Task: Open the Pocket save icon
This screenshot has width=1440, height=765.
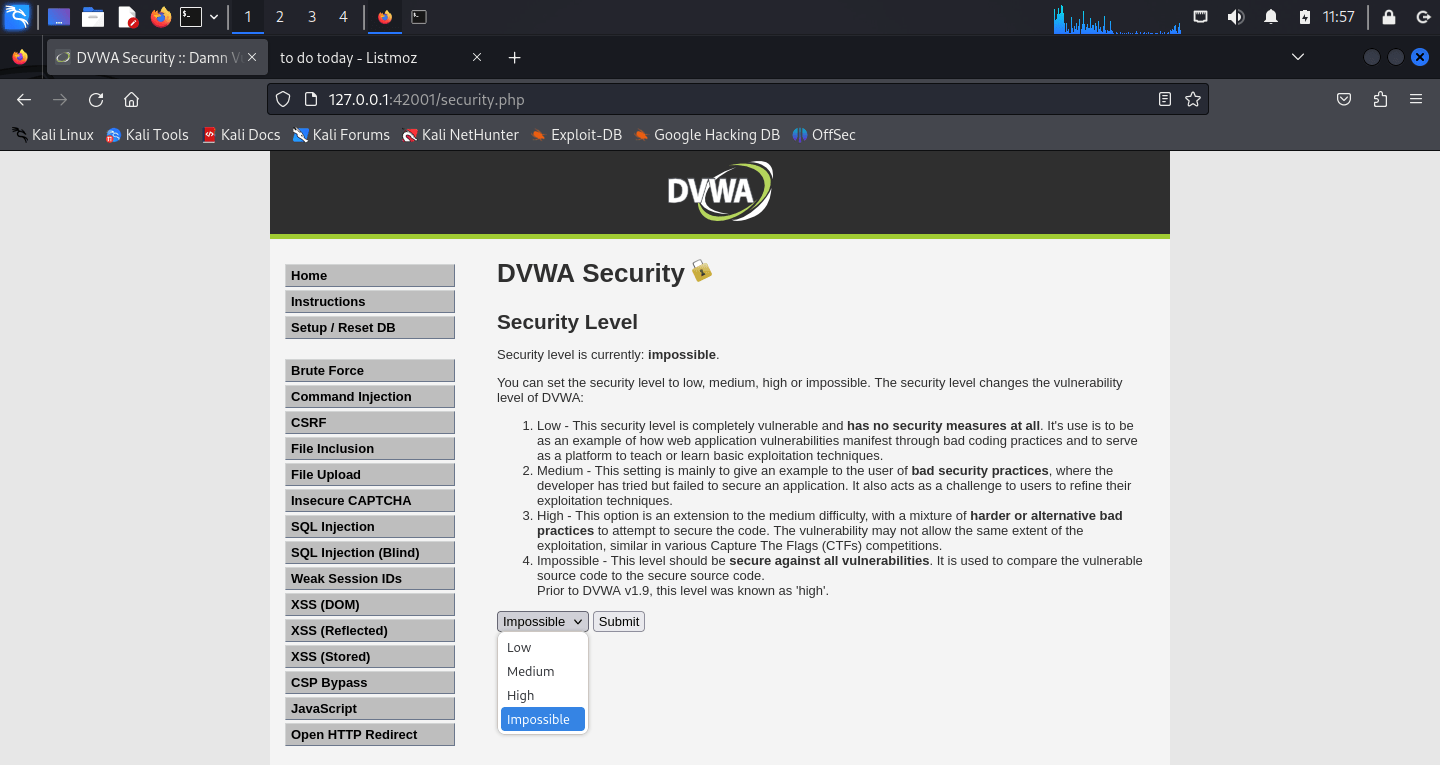Action: pyautogui.click(x=1345, y=99)
